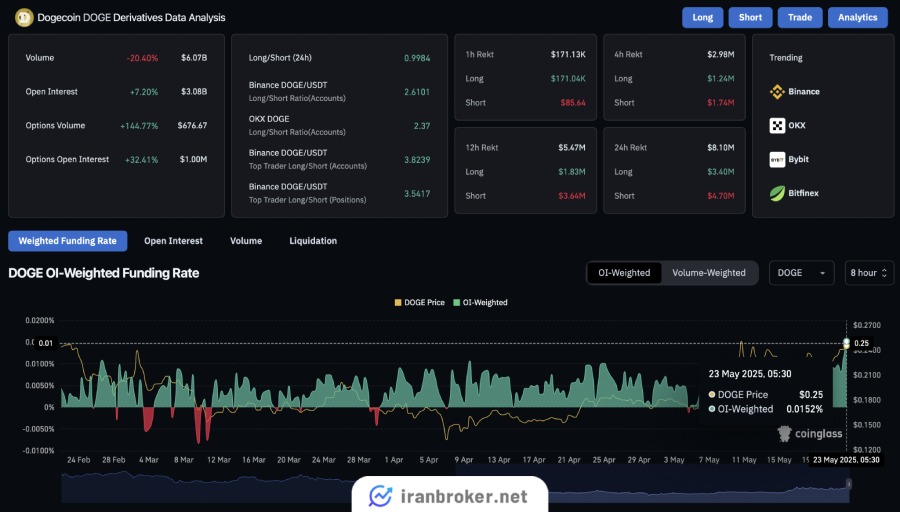Click the 1 Apr date on chart axis
The width and height of the screenshot is (900, 512).
pyautogui.click(x=394, y=460)
